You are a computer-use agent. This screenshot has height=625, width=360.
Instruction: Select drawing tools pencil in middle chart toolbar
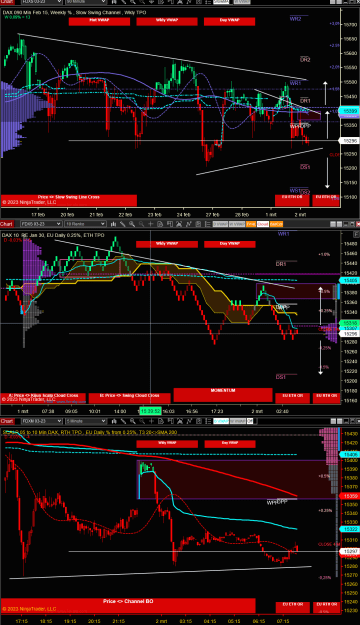122,224
